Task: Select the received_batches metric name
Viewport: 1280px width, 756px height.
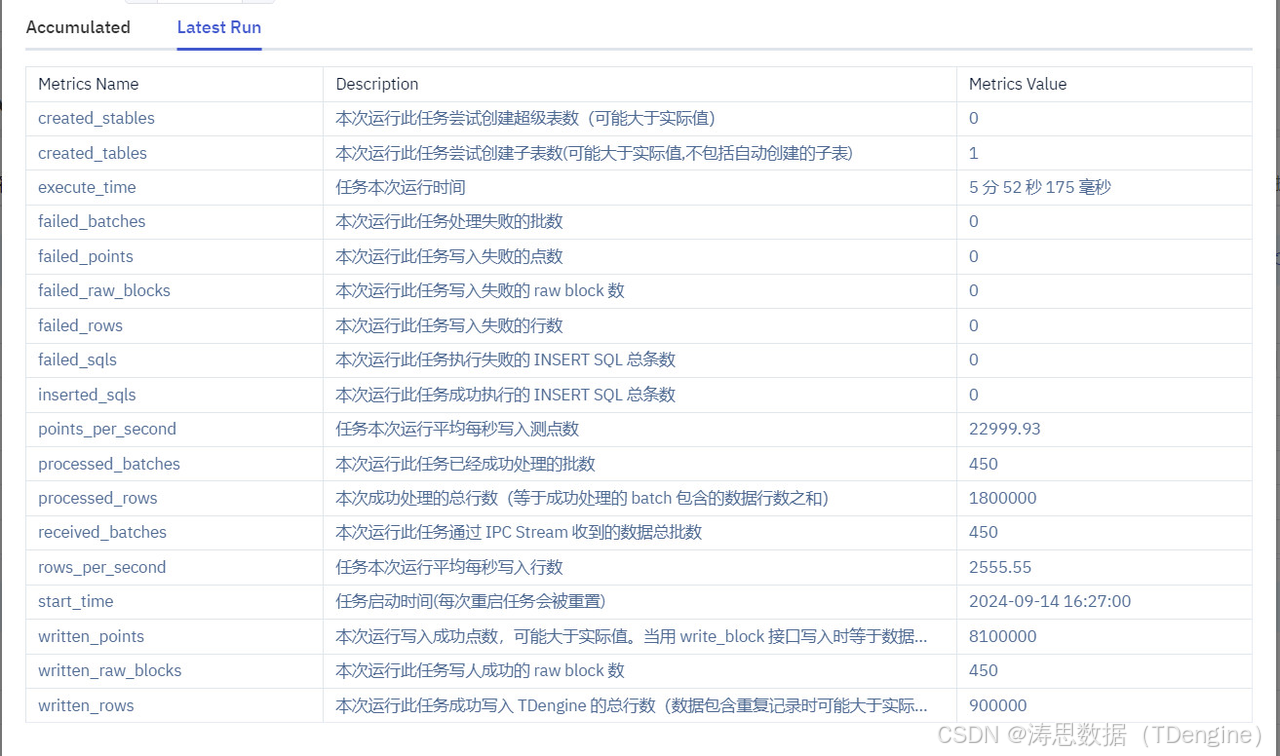Action: pos(102,532)
